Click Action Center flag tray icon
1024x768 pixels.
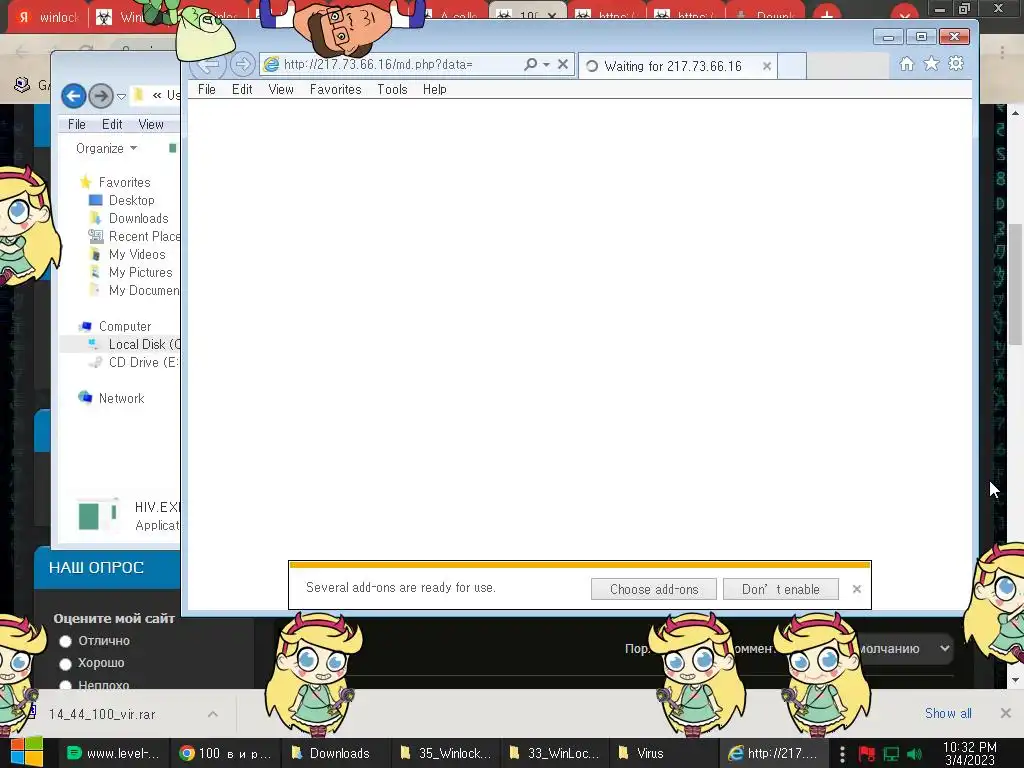(867, 754)
